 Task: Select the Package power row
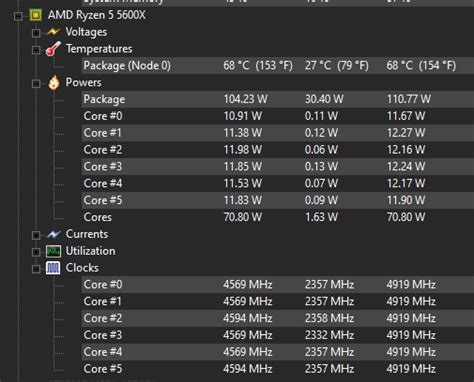278,99
